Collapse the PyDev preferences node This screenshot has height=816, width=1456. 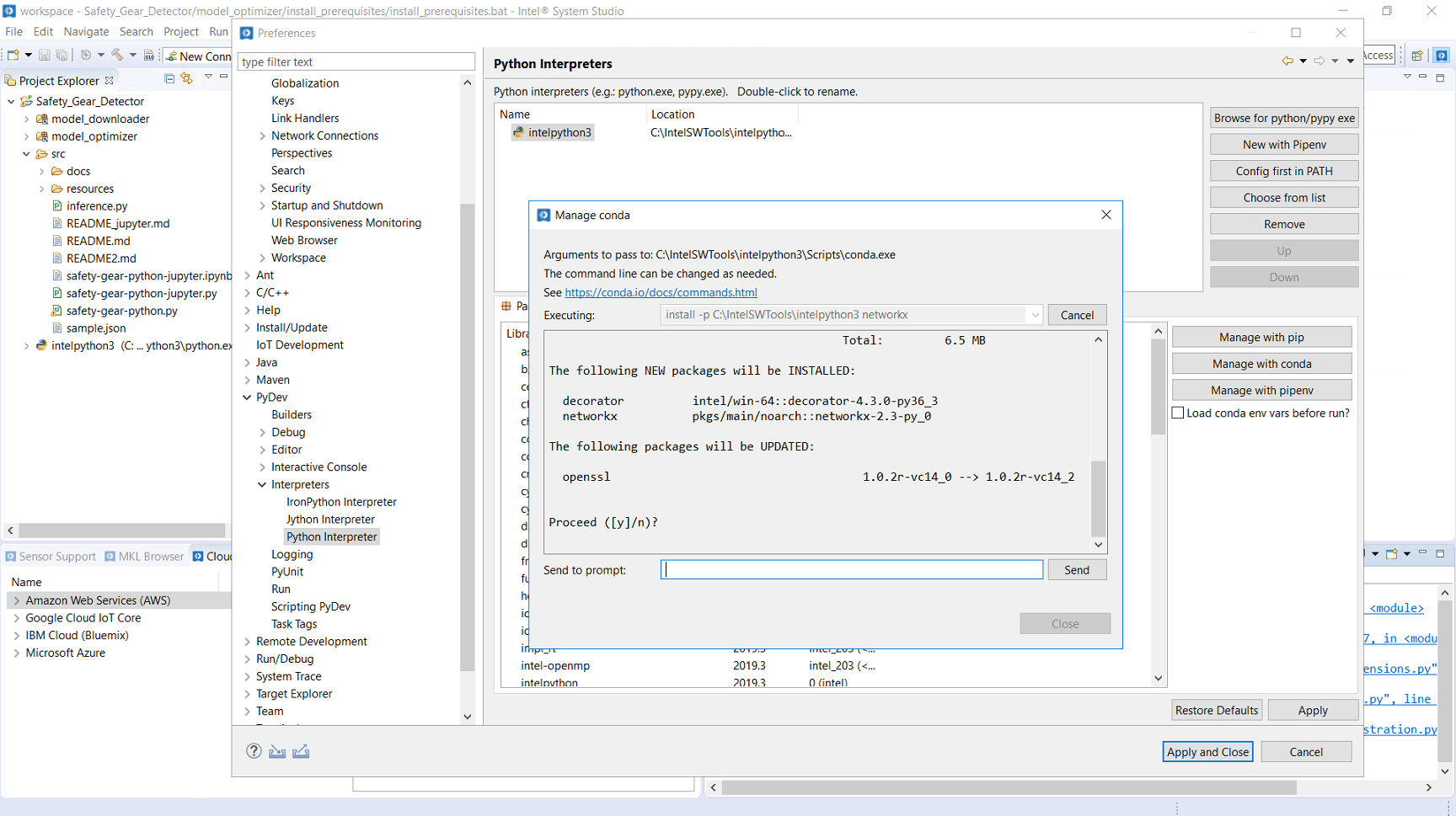(247, 397)
